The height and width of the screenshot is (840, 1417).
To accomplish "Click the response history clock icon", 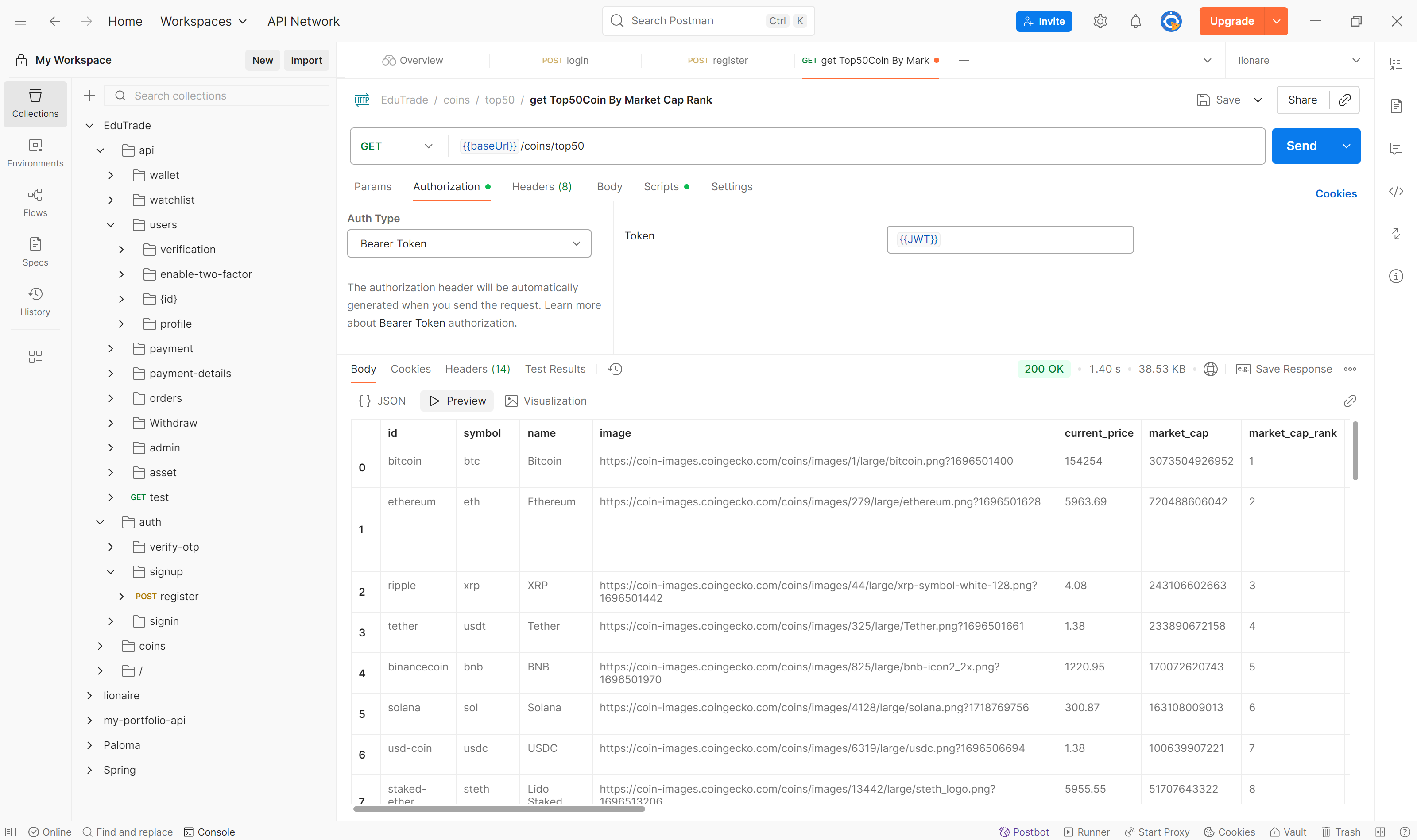I will (615, 369).
